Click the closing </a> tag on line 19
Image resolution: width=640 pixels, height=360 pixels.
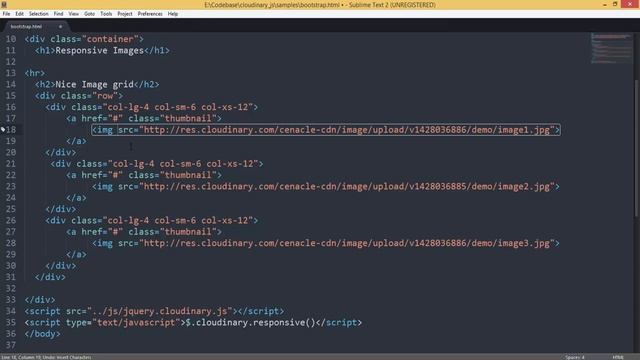[x=76, y=141]
